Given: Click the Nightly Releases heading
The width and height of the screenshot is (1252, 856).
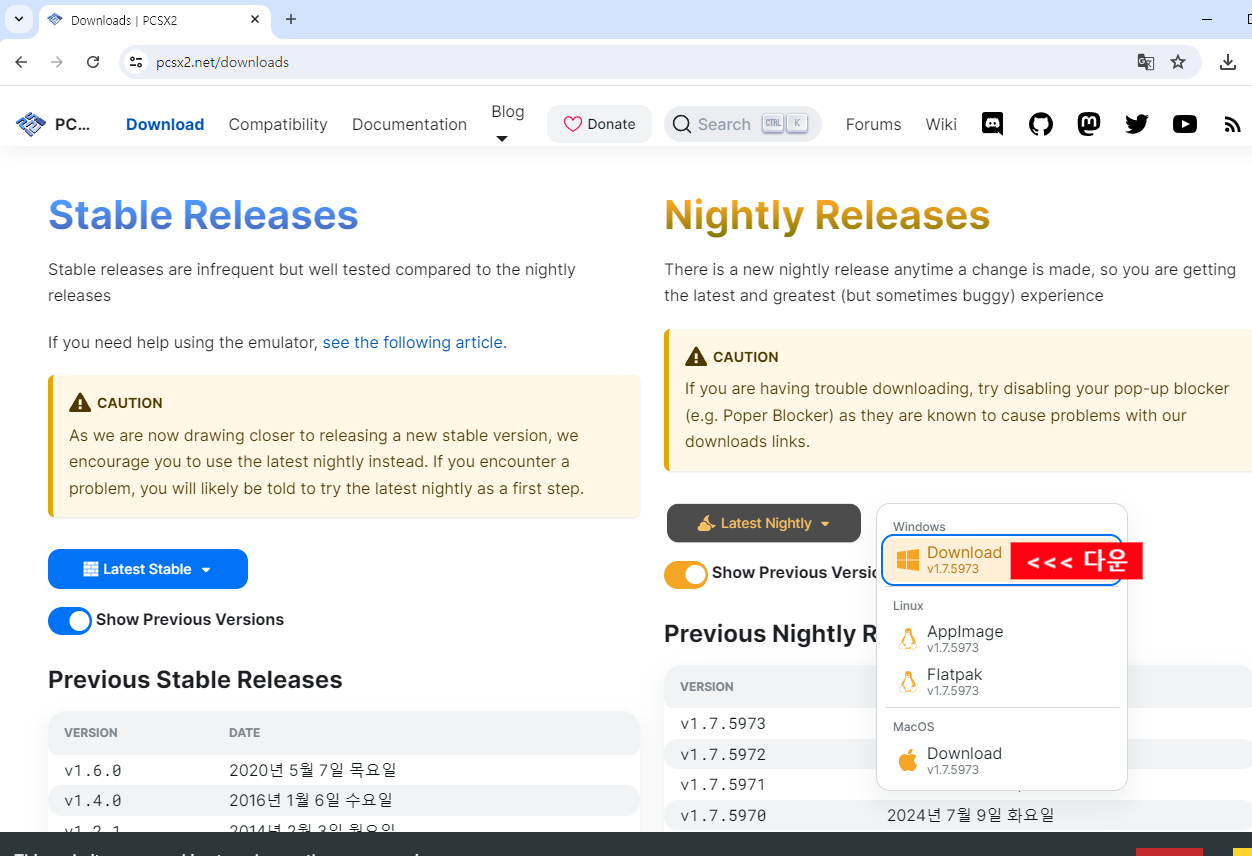Looking at the screenshot, I should 827,215.
